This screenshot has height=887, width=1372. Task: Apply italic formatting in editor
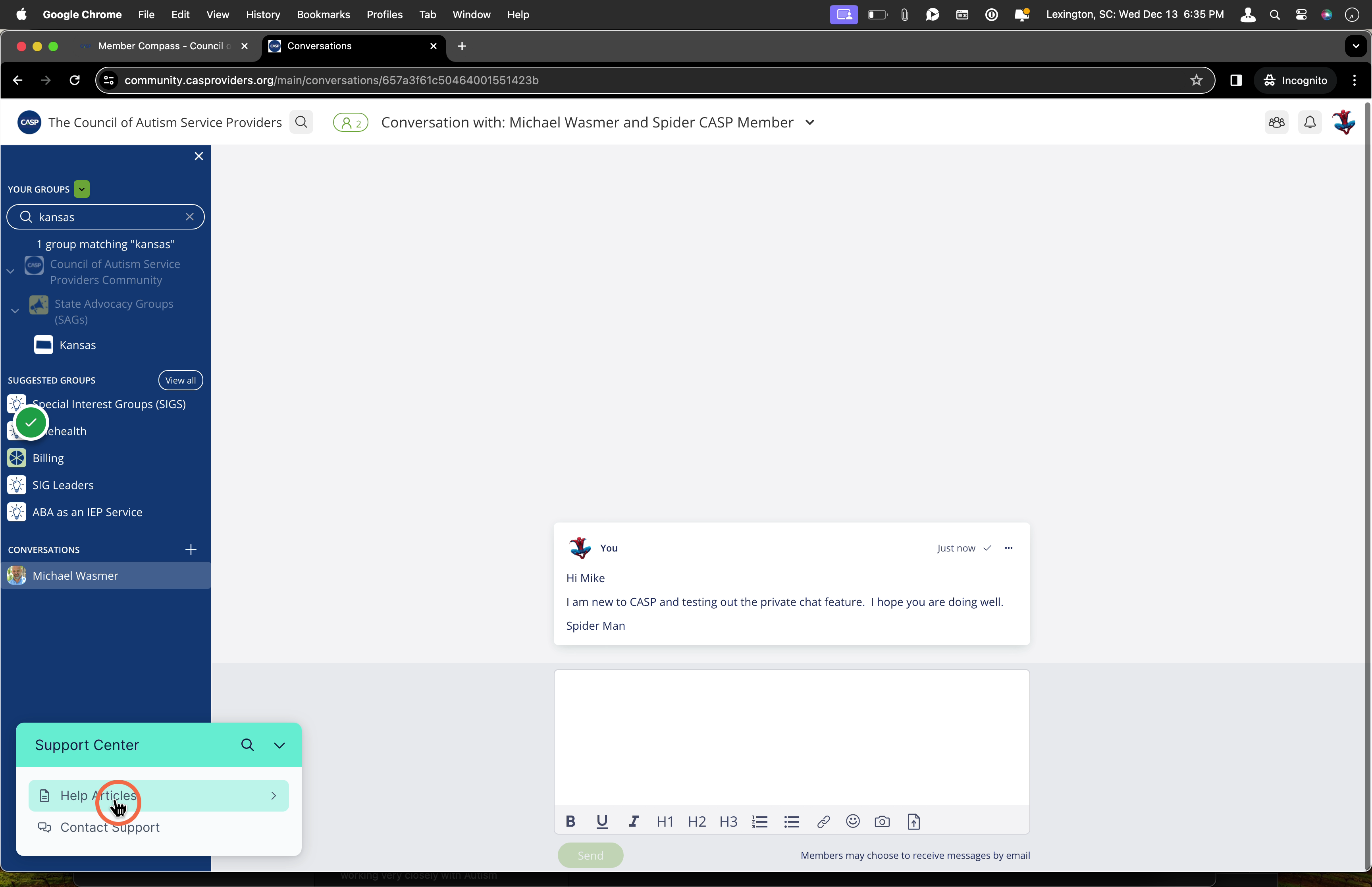click(633, 821)
